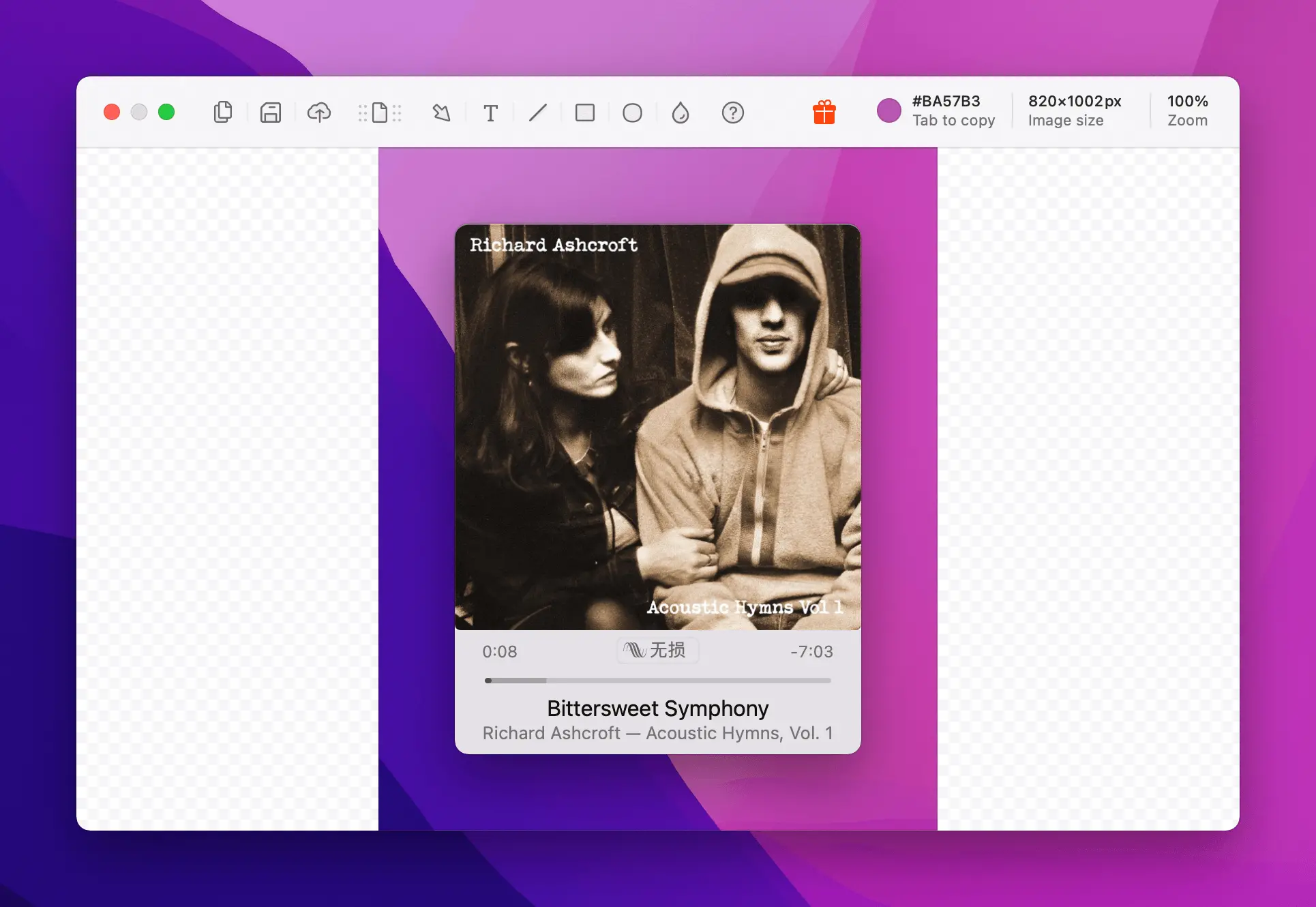Select the blur (droplet) tool
The height and width of the screenshot is (907, 1316).
coord(681,113)
